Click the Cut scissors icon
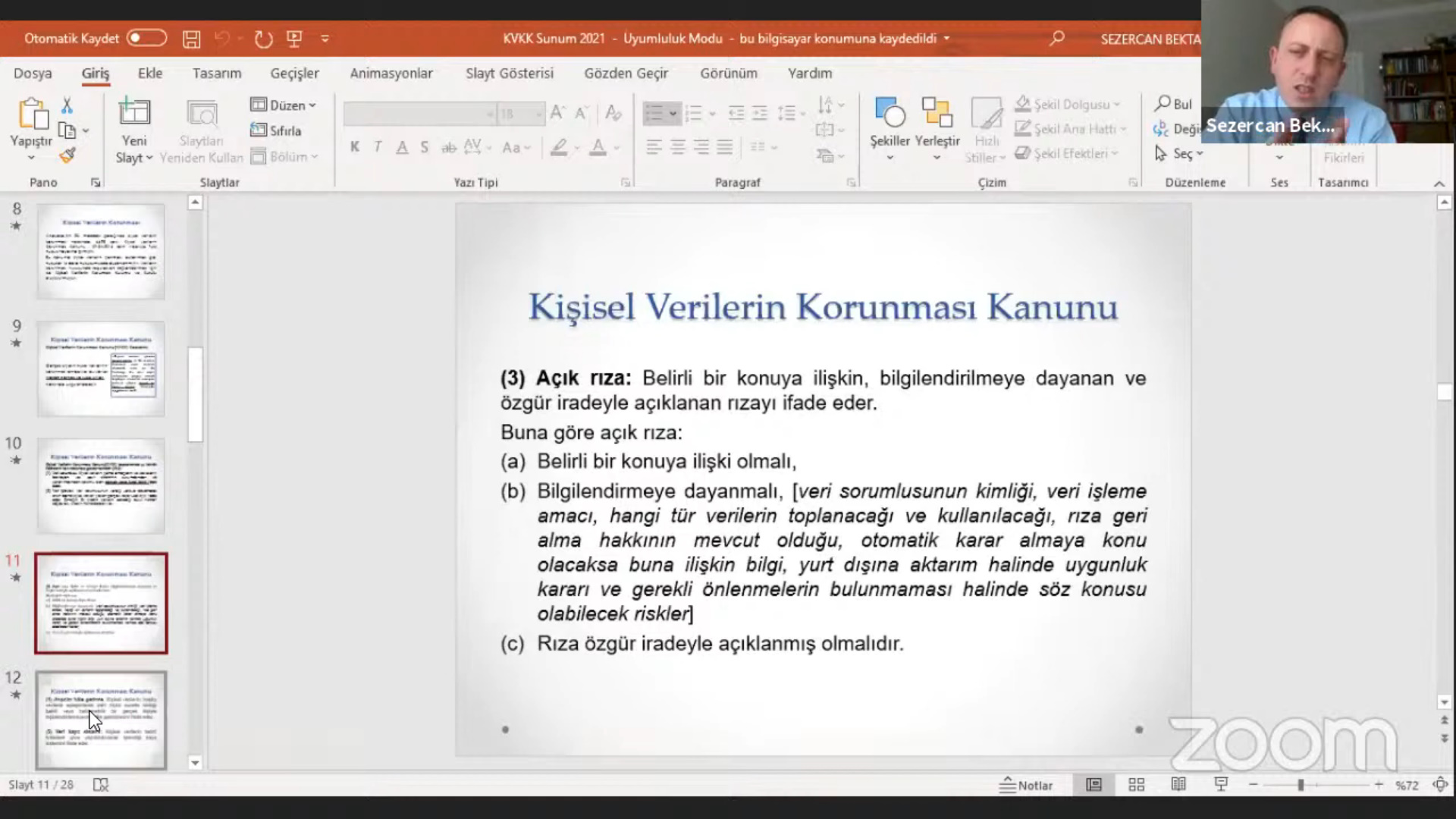This screenshot has width=1456, height=819. tap(67, 105)
